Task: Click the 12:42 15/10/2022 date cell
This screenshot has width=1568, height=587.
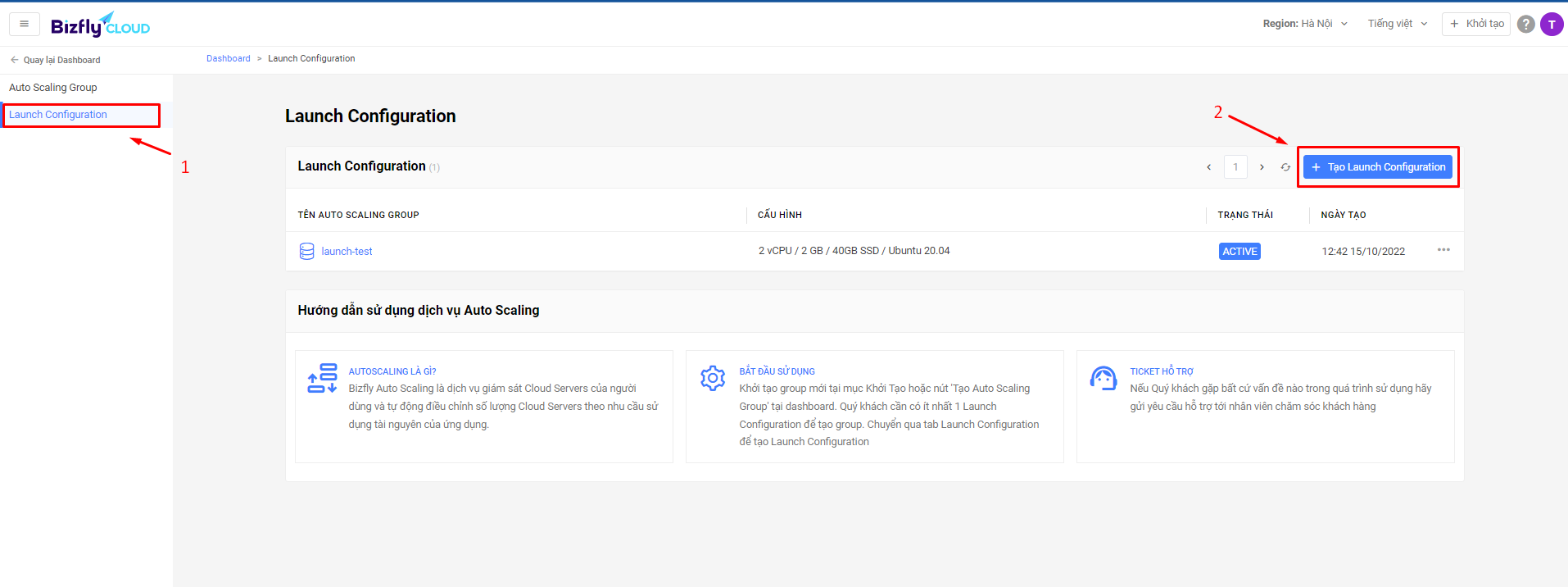Action: (1363, 252)
